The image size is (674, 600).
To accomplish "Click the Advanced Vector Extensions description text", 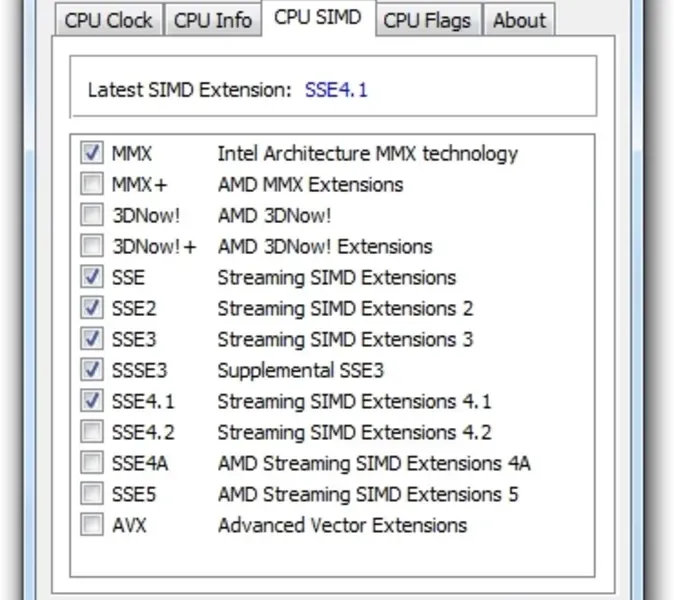I will [342, 525].
